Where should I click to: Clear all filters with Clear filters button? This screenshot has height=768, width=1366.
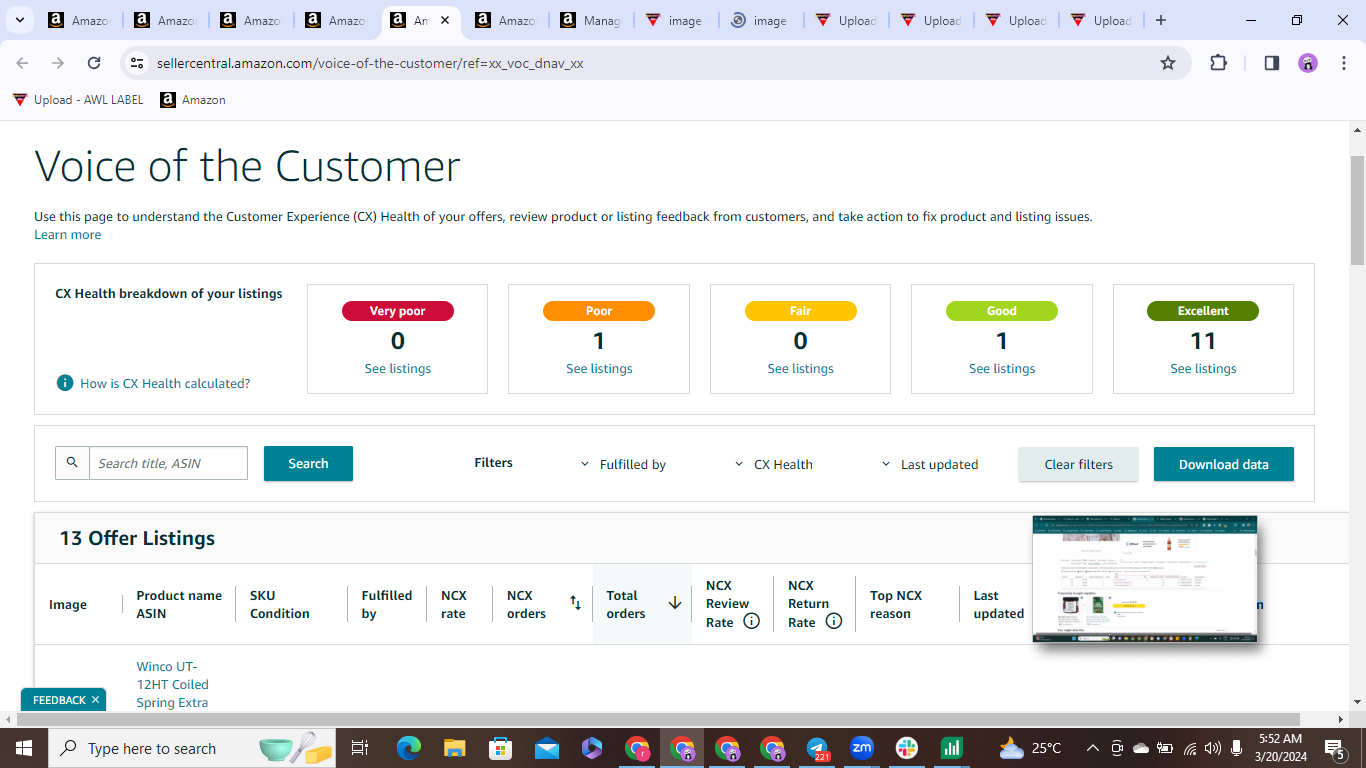tap(1078, 464)
